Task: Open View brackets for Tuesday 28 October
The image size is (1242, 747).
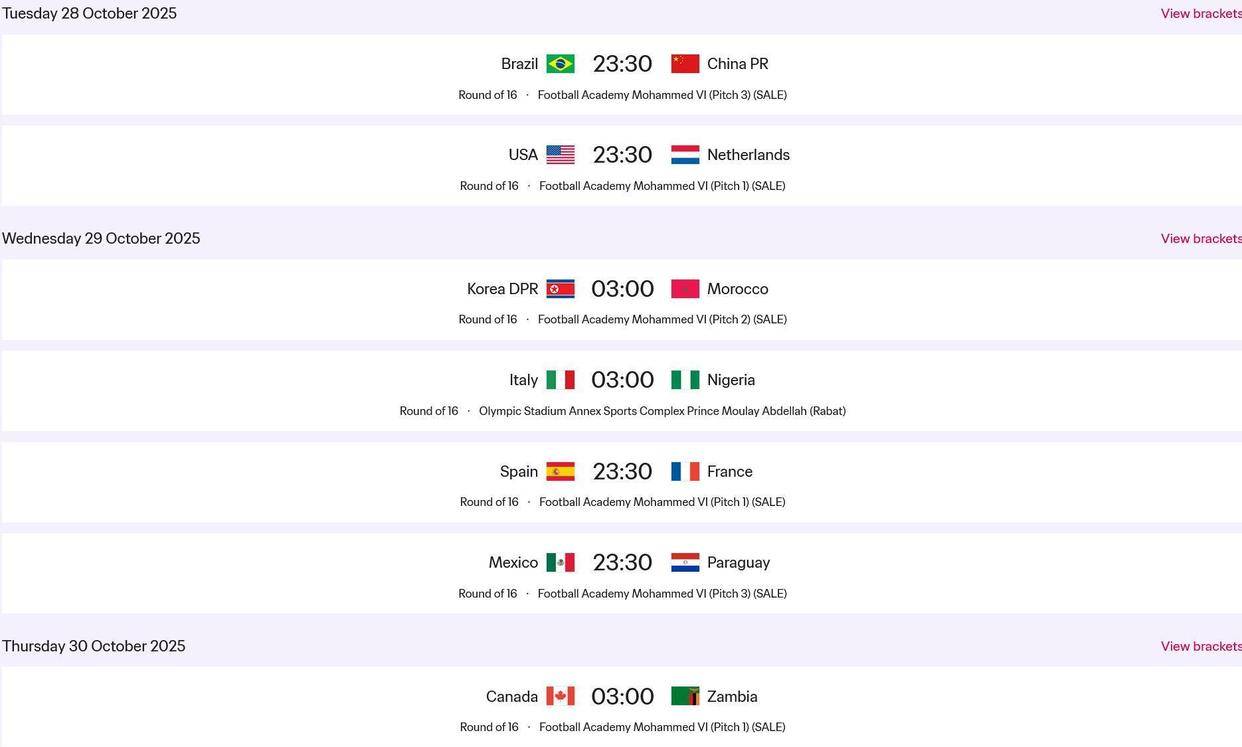Action: click(x=1200, y=14)
